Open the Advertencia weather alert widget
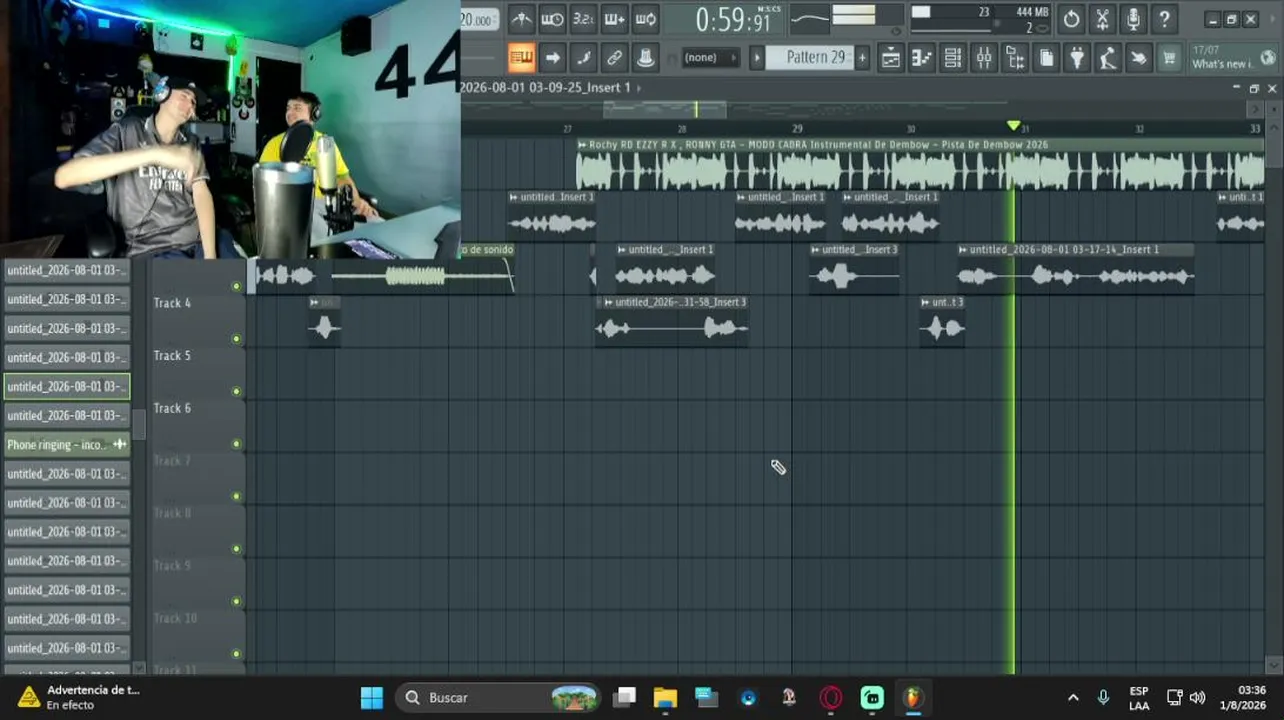Viewport: 1284px width, 720px height. click(80, 697)
